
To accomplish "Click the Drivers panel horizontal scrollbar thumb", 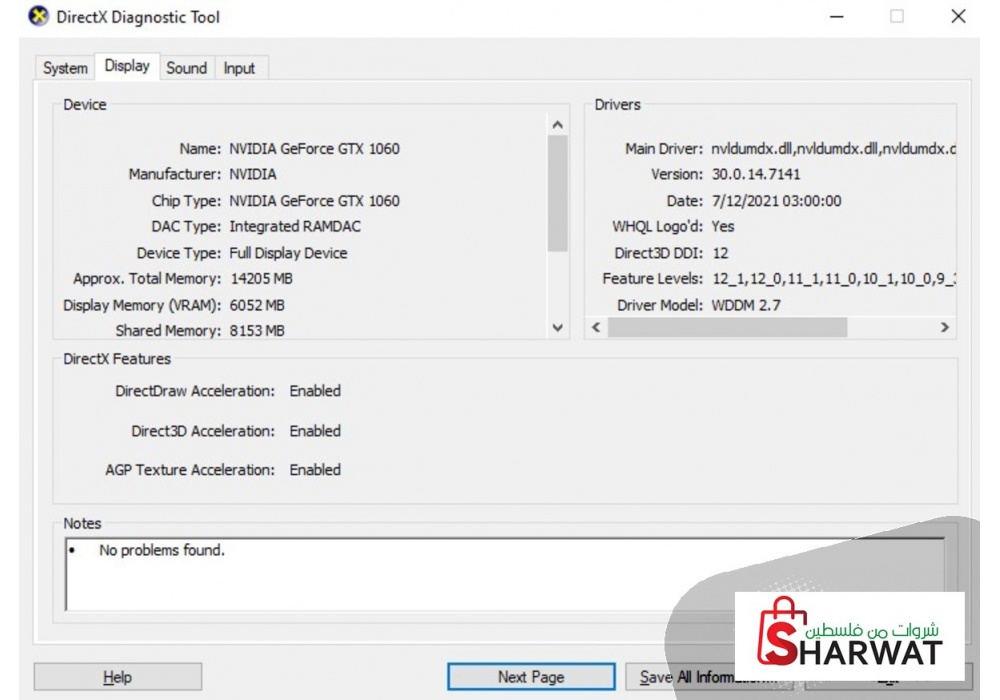I will [x=727, y=327].
